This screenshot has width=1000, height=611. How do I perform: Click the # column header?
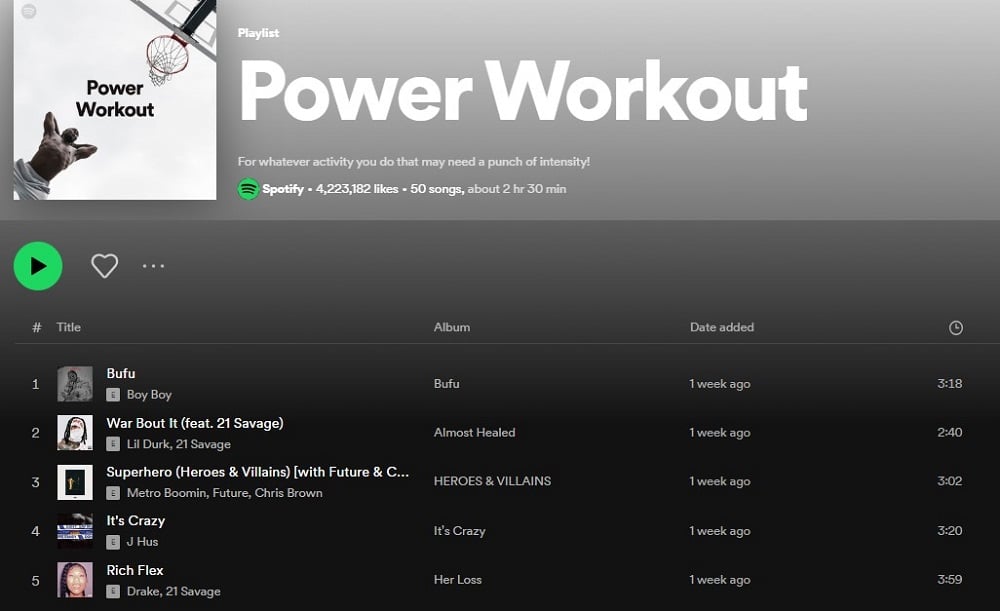coord(37,327)
